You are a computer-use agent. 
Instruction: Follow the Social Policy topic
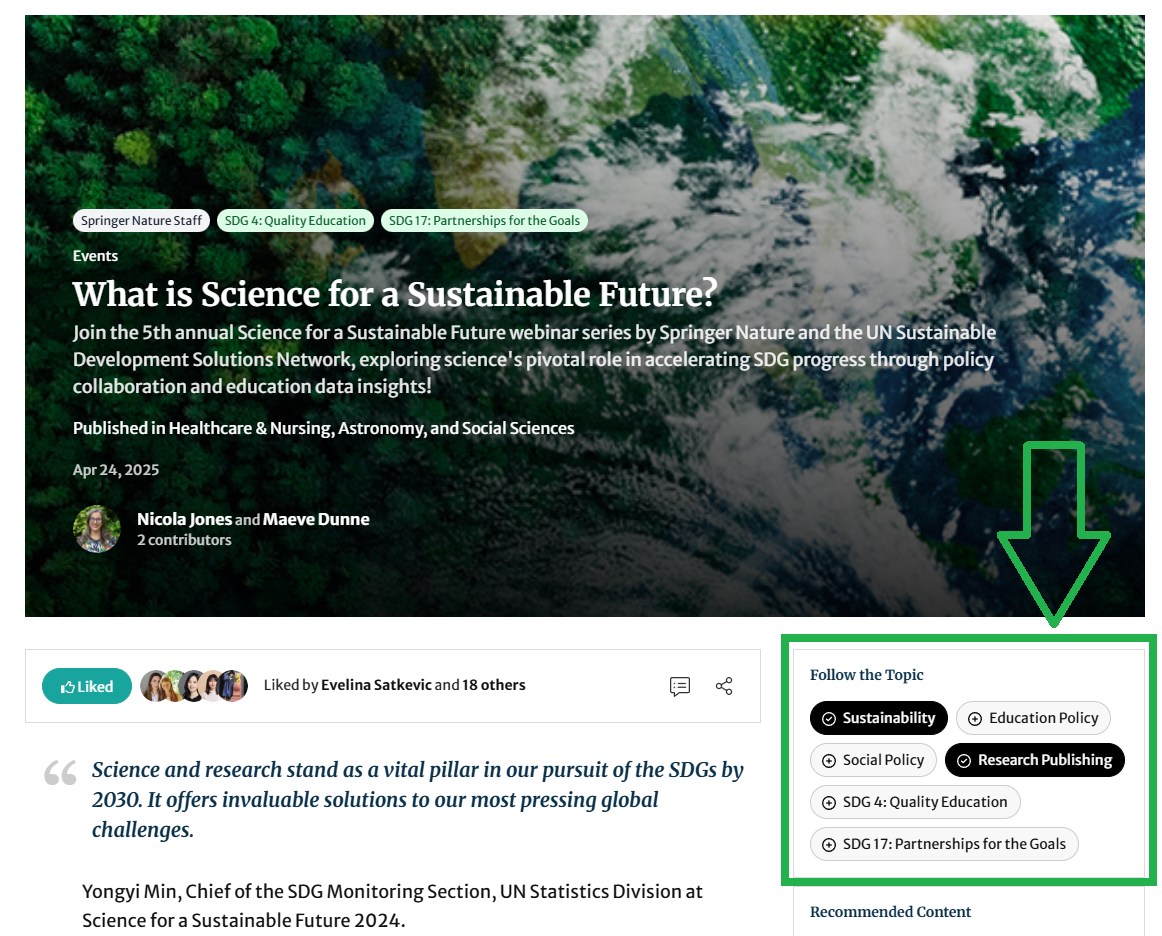click(873, 760)
